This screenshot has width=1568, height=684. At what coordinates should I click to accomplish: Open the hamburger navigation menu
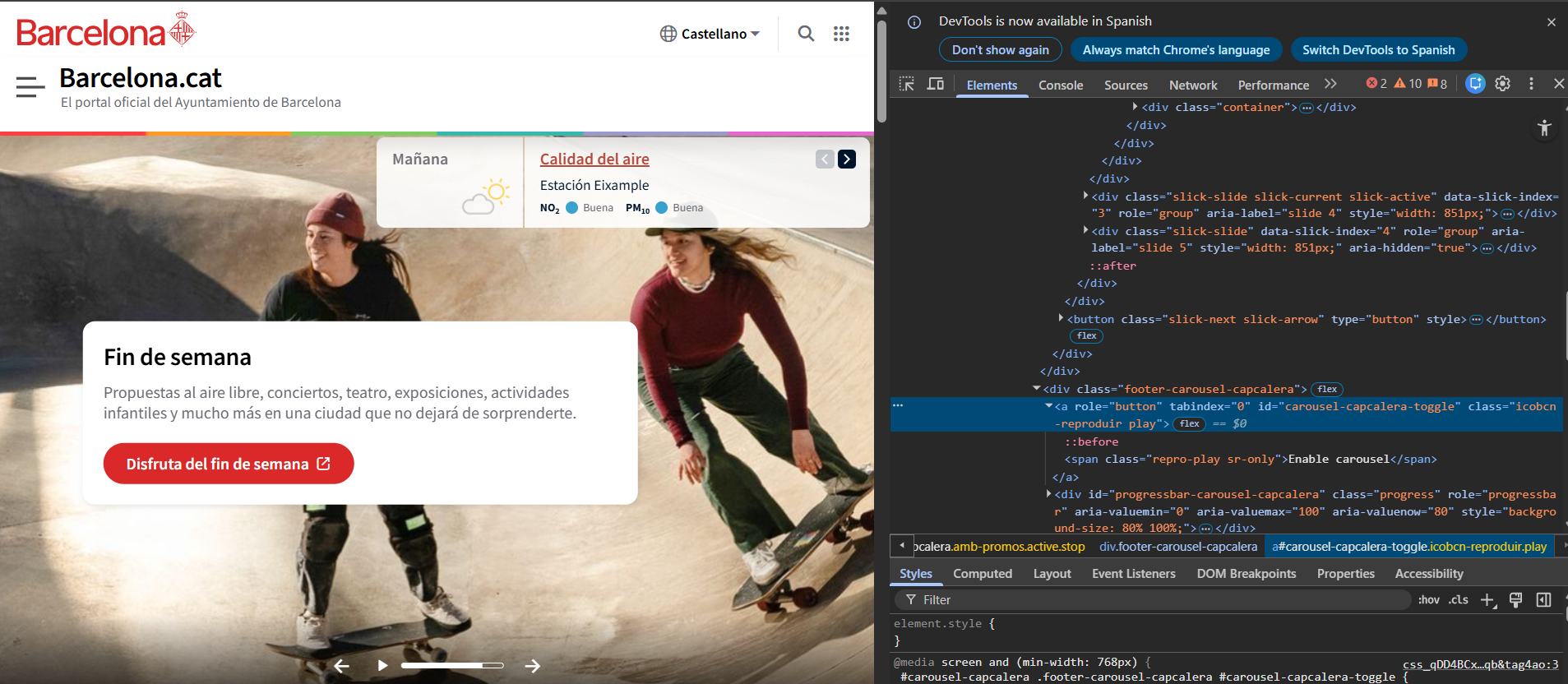30,86
